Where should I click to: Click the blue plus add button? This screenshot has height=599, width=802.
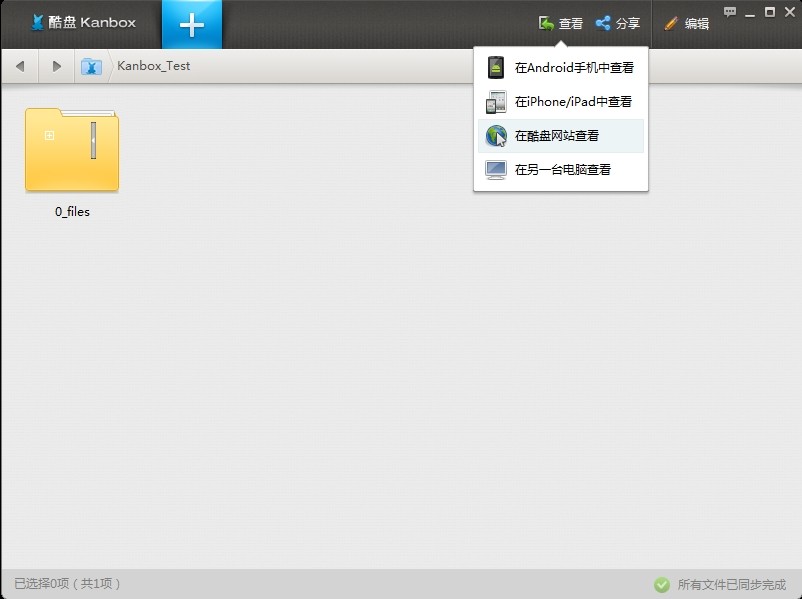pyautogui.click(x=192, y=25)
